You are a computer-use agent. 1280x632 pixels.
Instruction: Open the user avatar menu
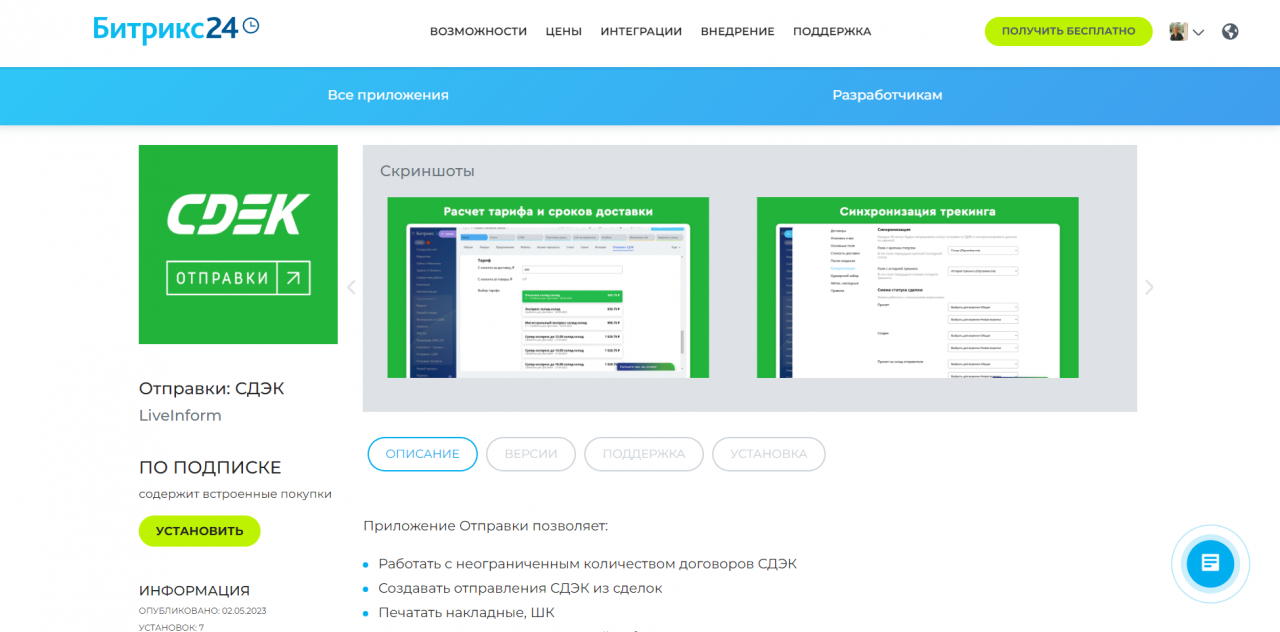[1186, 31]
